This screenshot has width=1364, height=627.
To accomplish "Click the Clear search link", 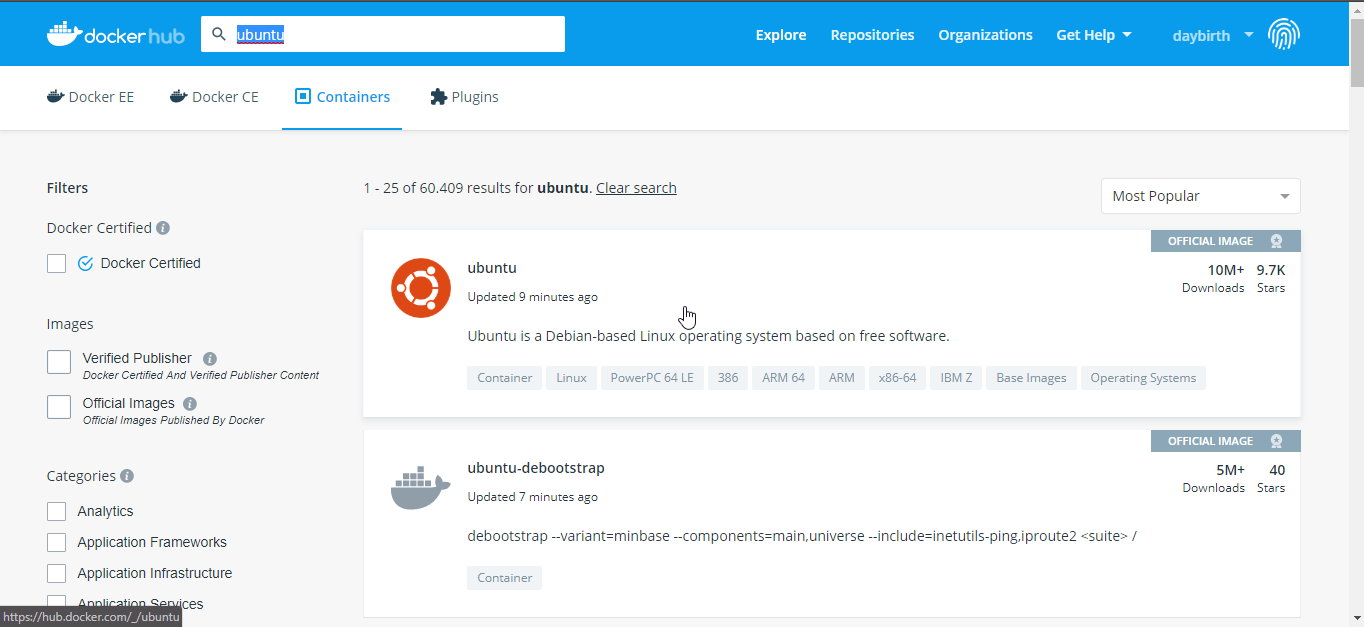I will click(x=636, y=188).
